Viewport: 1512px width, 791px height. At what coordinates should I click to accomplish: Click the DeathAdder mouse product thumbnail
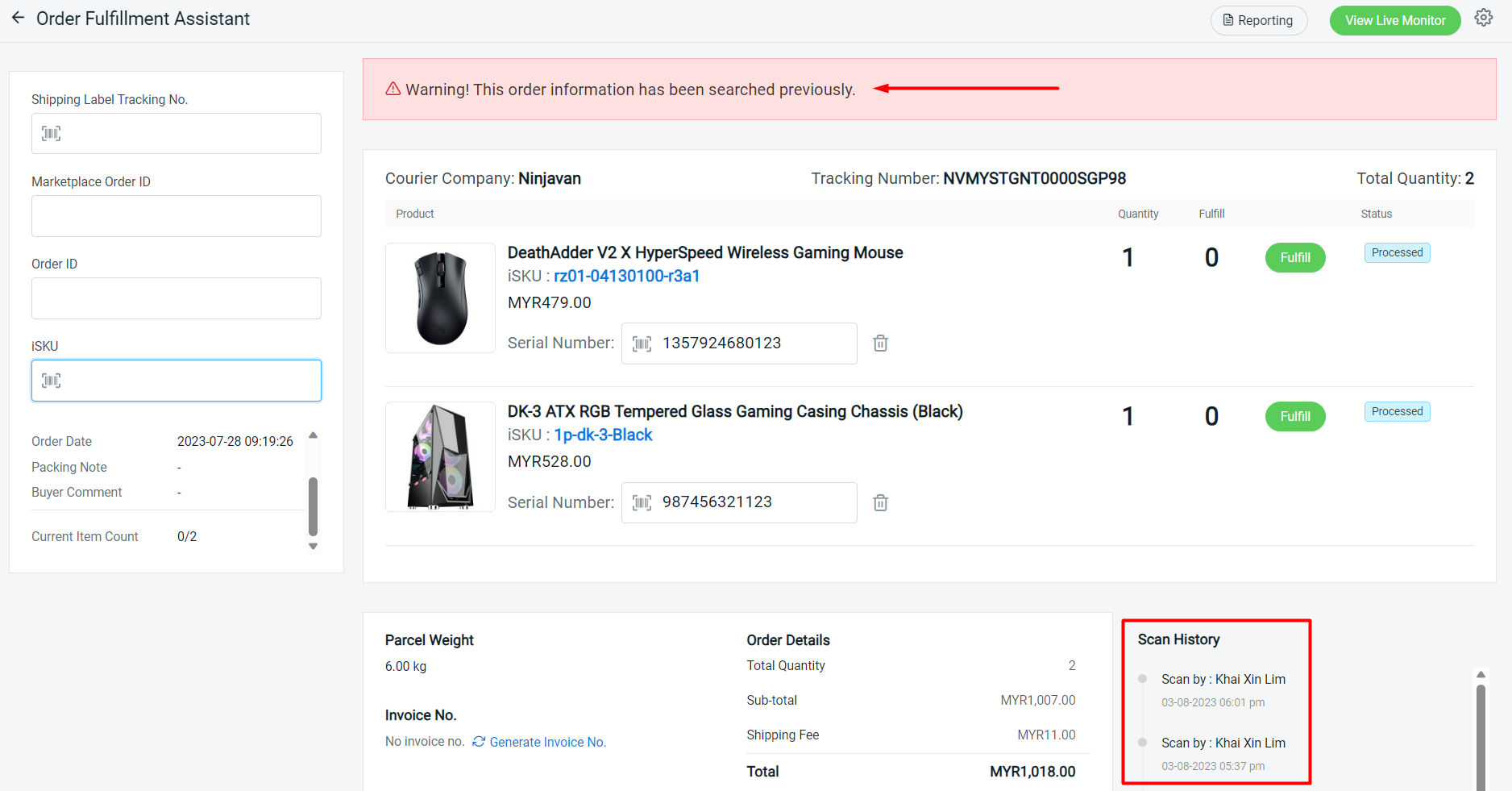pyautogui.click(x=440, y=298)
